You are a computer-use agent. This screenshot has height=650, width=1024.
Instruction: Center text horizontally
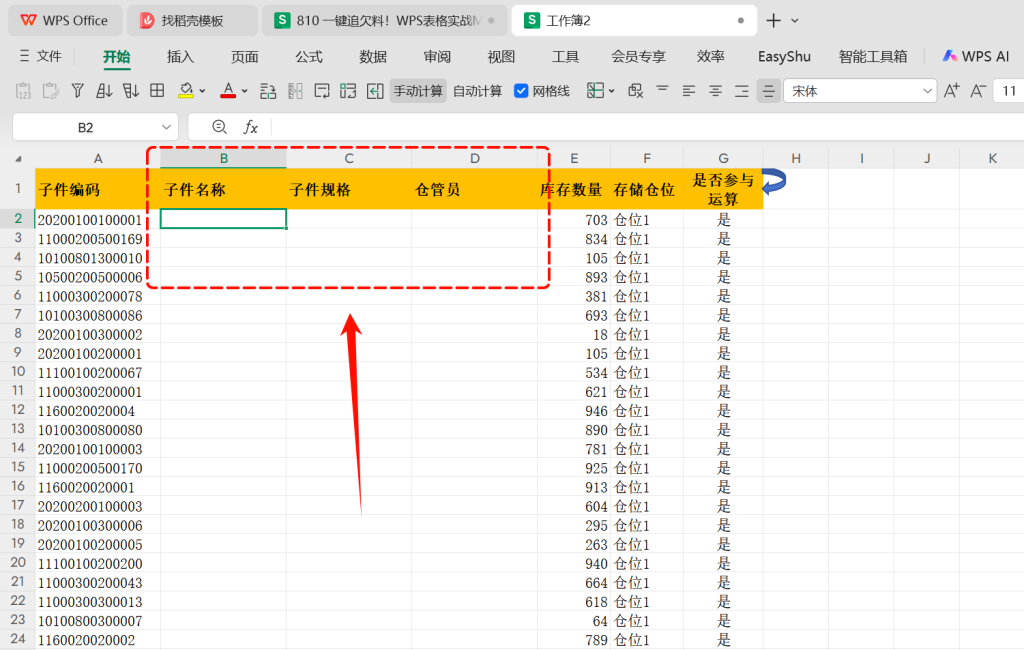click(x=716, y=91)
